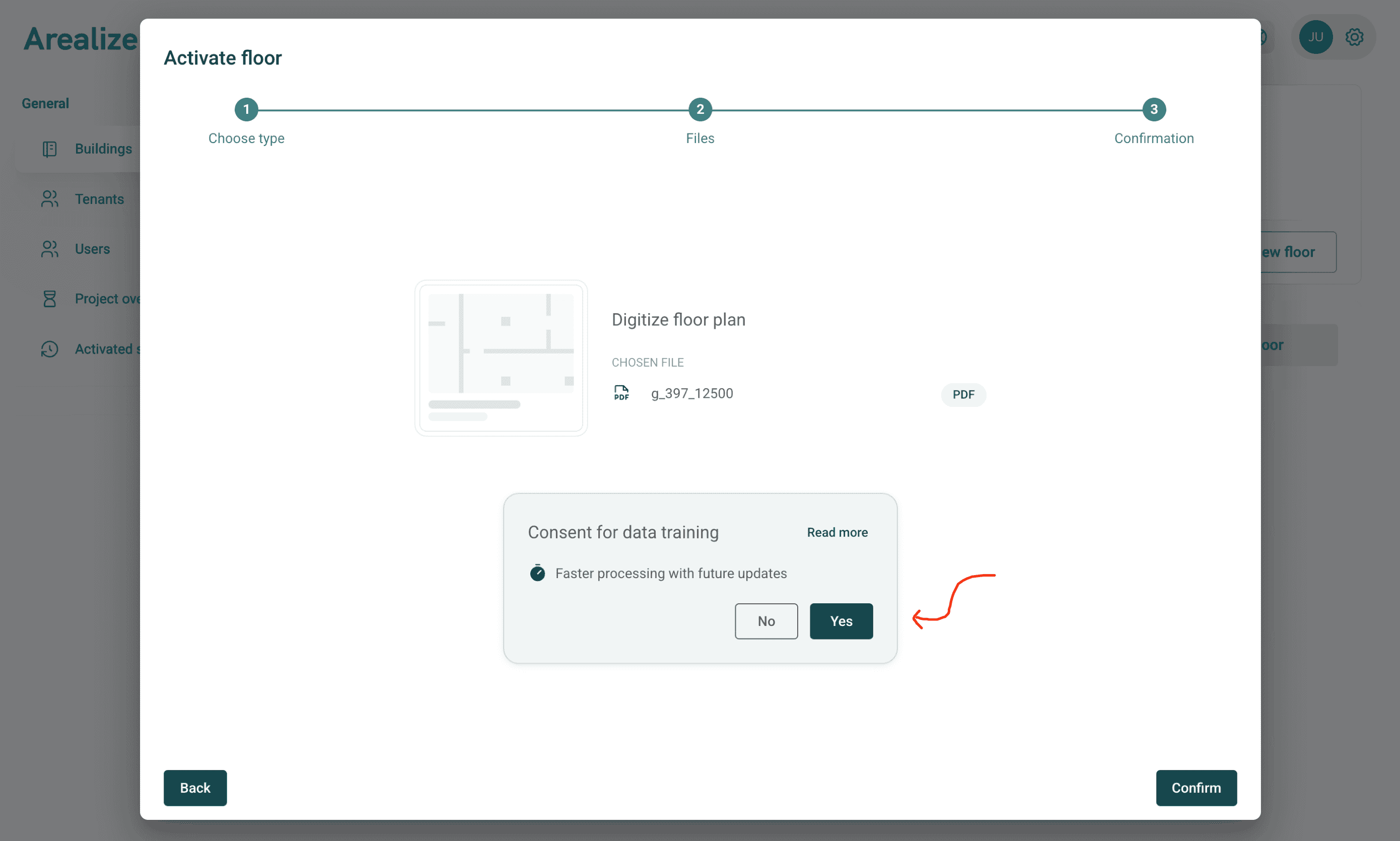
Task: Click the floor plan thumbnail preview
Action: click(501, 358)
